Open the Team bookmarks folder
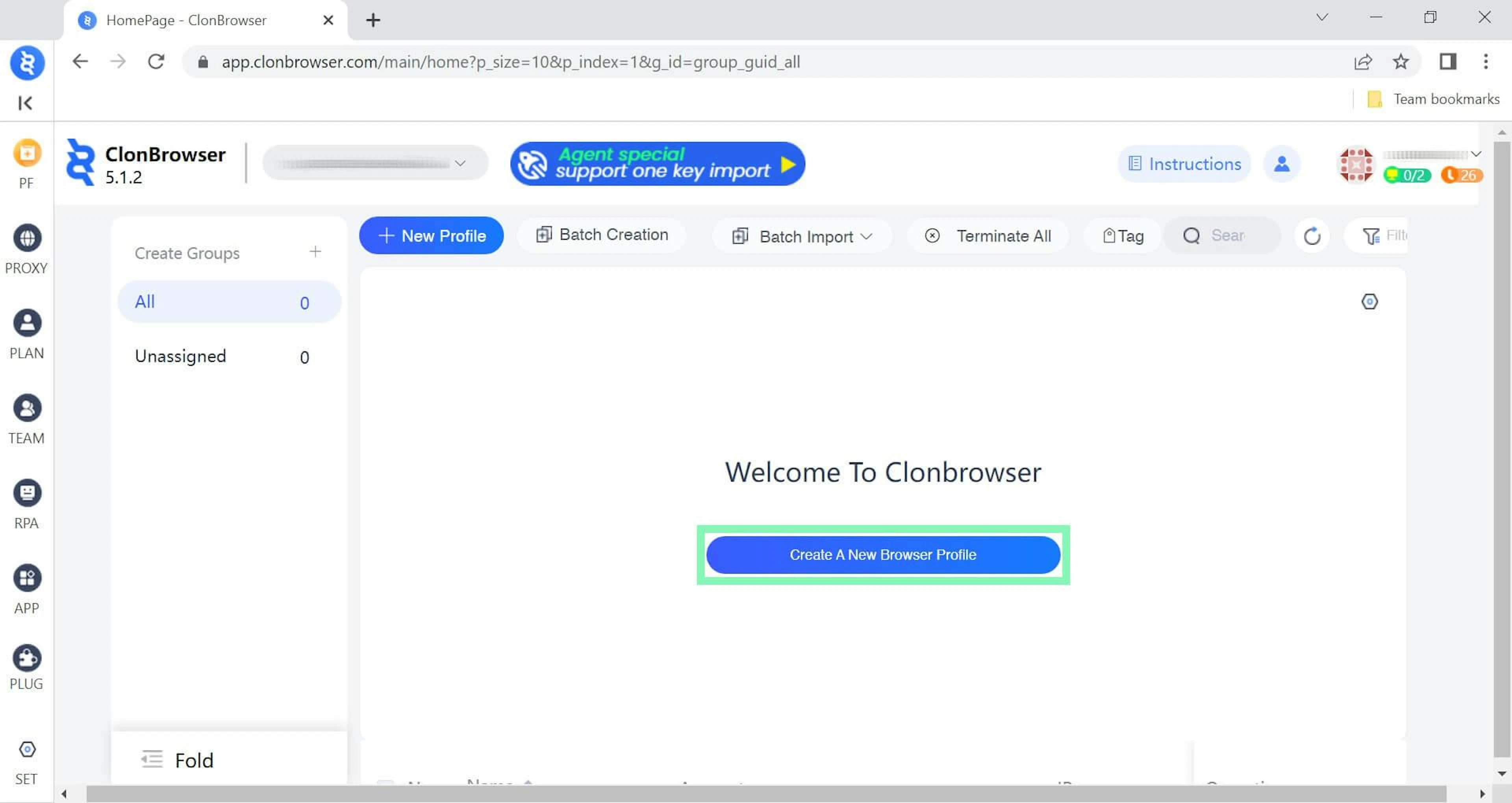 [1433, 99]
